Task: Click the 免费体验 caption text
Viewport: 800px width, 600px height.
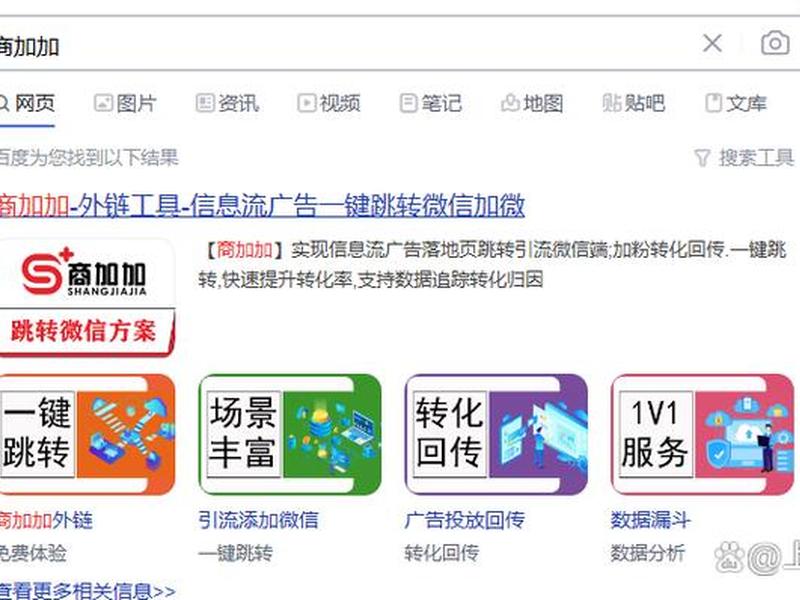Action: pyautogui.click(x=33, y=553)
